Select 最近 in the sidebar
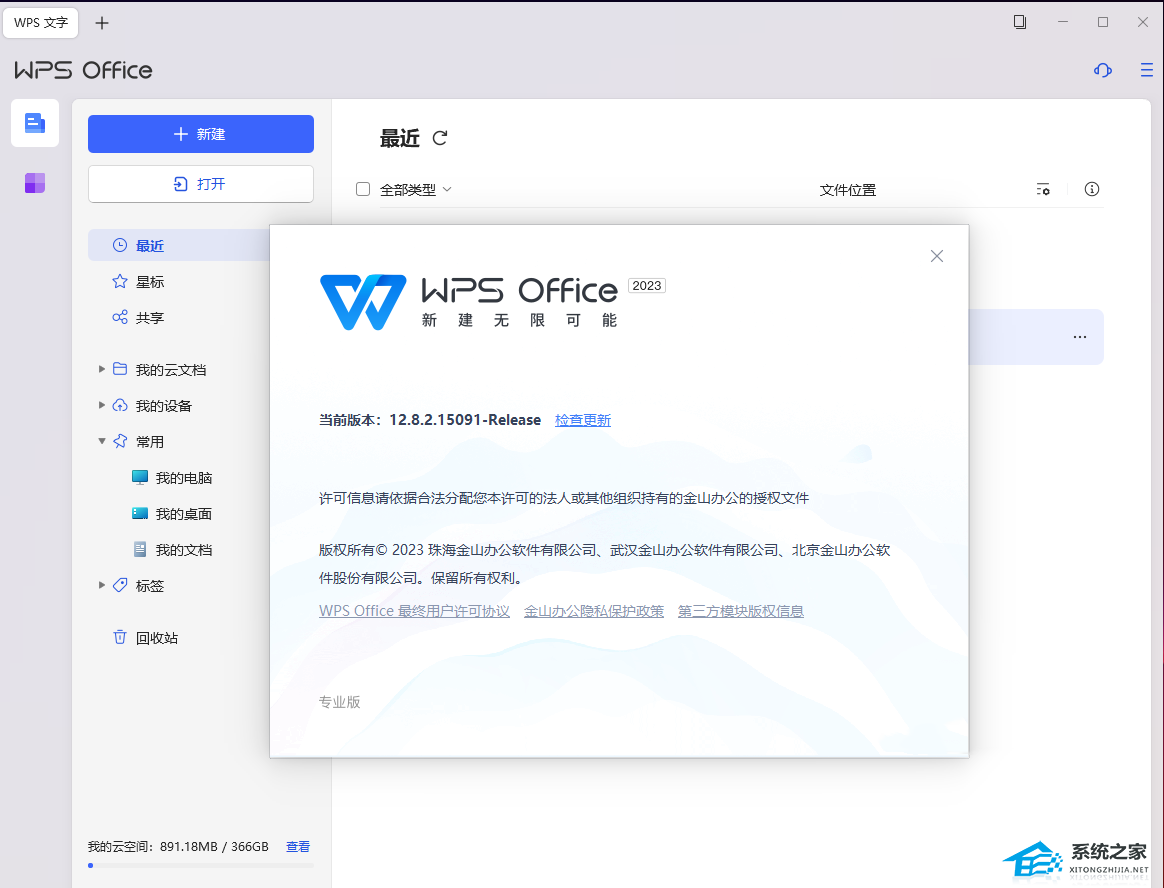This screenshot has height=888, width=1164. point(178,245)
